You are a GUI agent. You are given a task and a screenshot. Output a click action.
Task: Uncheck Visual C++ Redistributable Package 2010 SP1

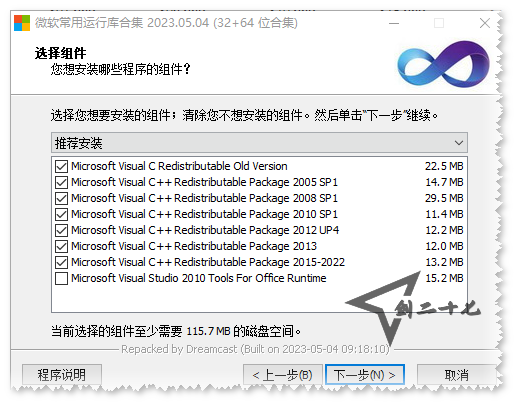click(61, 214)
